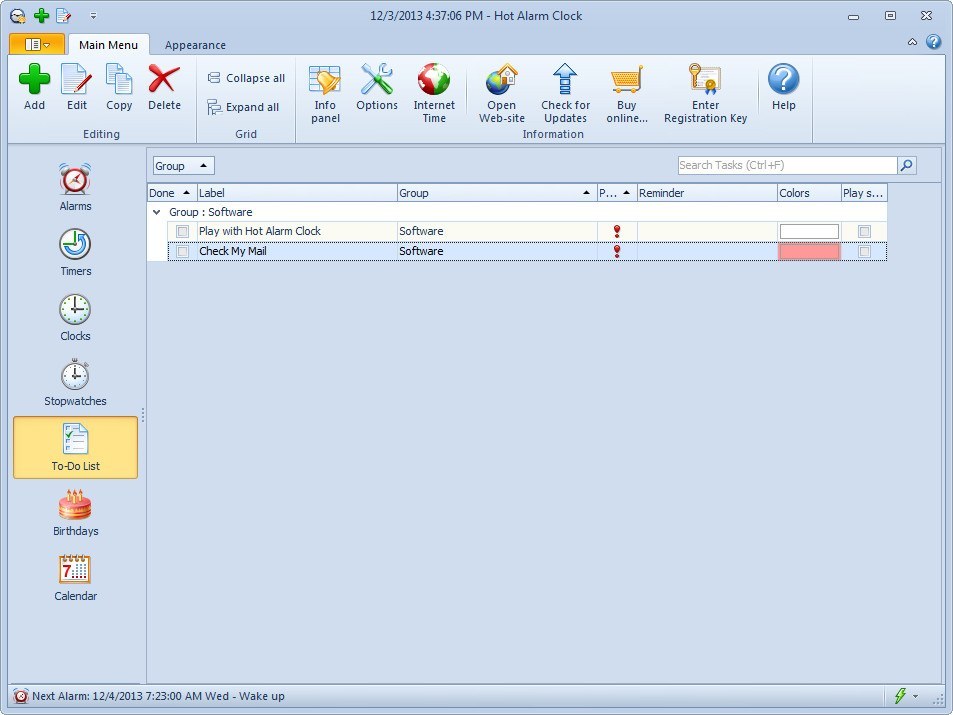Focus the Search Tasks input field
Viewport: 953px width, 715px height.
pos(786,166)
